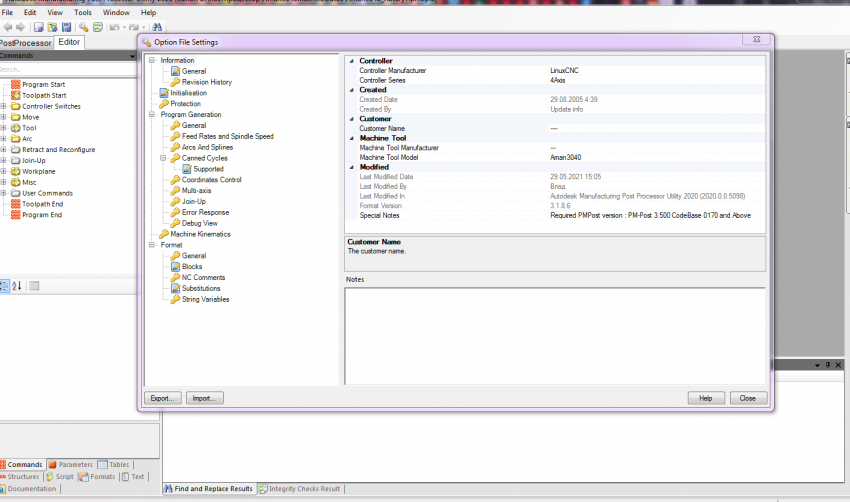The image size is (850, 502).
Task: Select the Protection key icon
Action: (x=164, y=104)
